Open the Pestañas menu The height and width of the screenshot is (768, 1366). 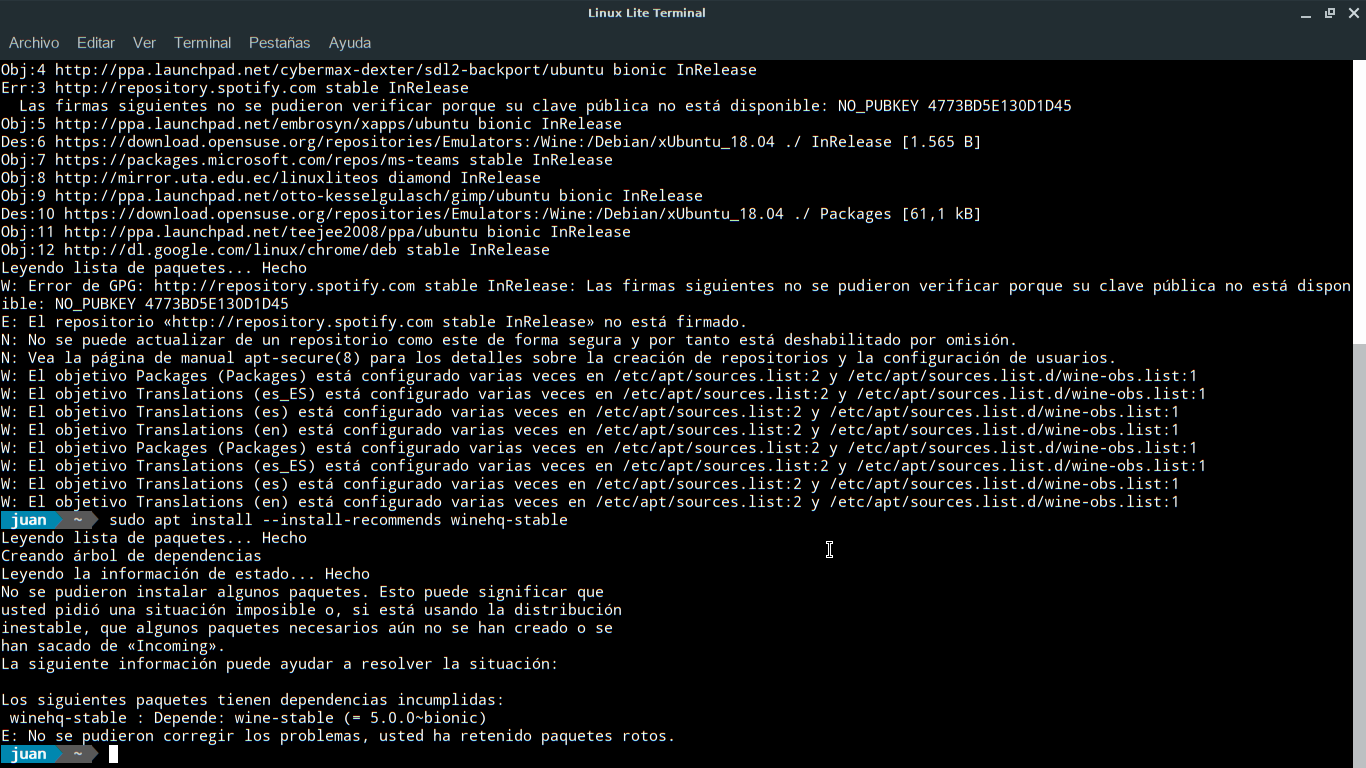click(279, 43)
